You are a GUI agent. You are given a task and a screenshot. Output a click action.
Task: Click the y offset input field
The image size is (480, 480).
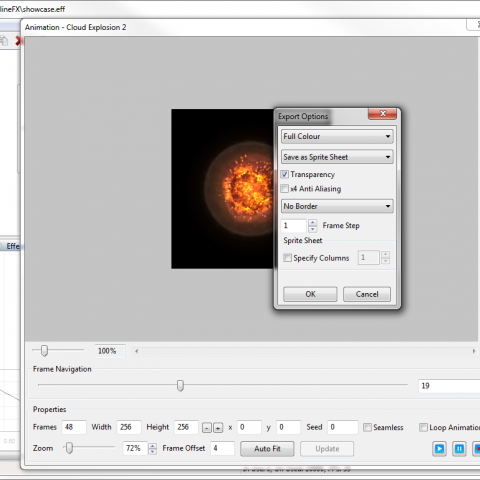[x=289, y=427]
